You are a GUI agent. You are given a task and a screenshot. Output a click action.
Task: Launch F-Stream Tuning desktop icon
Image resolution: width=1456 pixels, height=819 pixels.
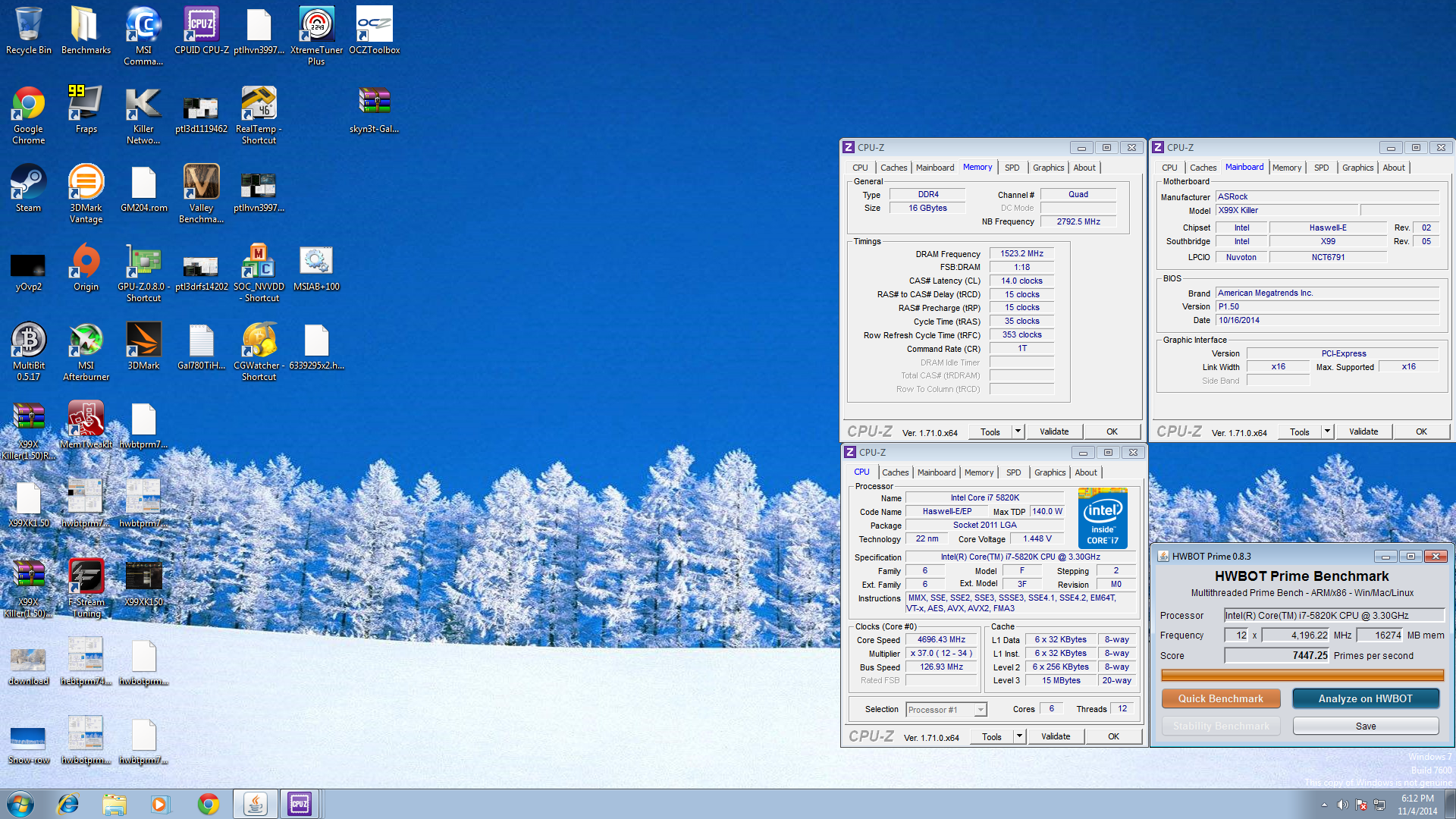[x=86, y=588]
